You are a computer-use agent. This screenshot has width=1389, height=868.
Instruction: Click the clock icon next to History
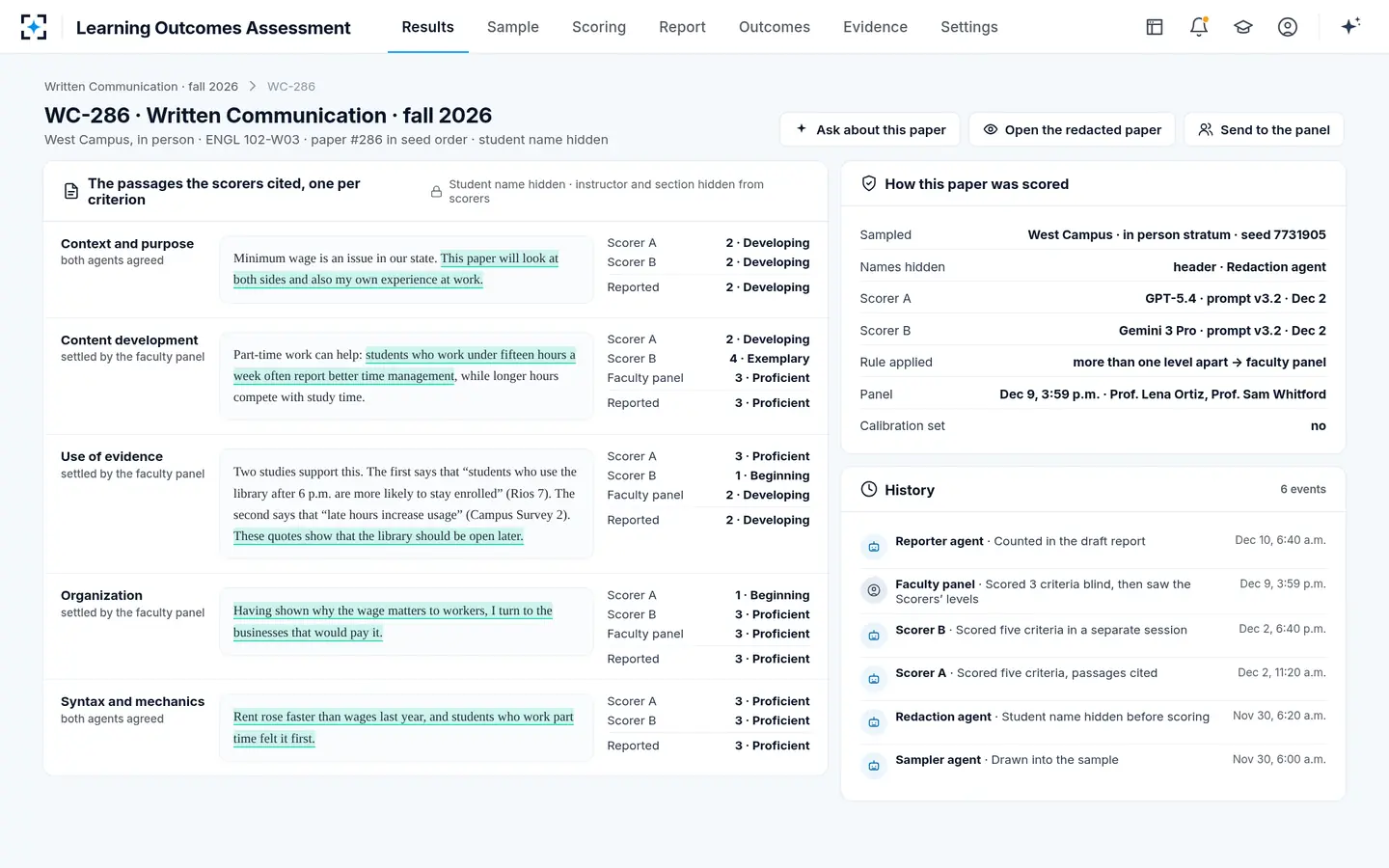coord(869,489)
